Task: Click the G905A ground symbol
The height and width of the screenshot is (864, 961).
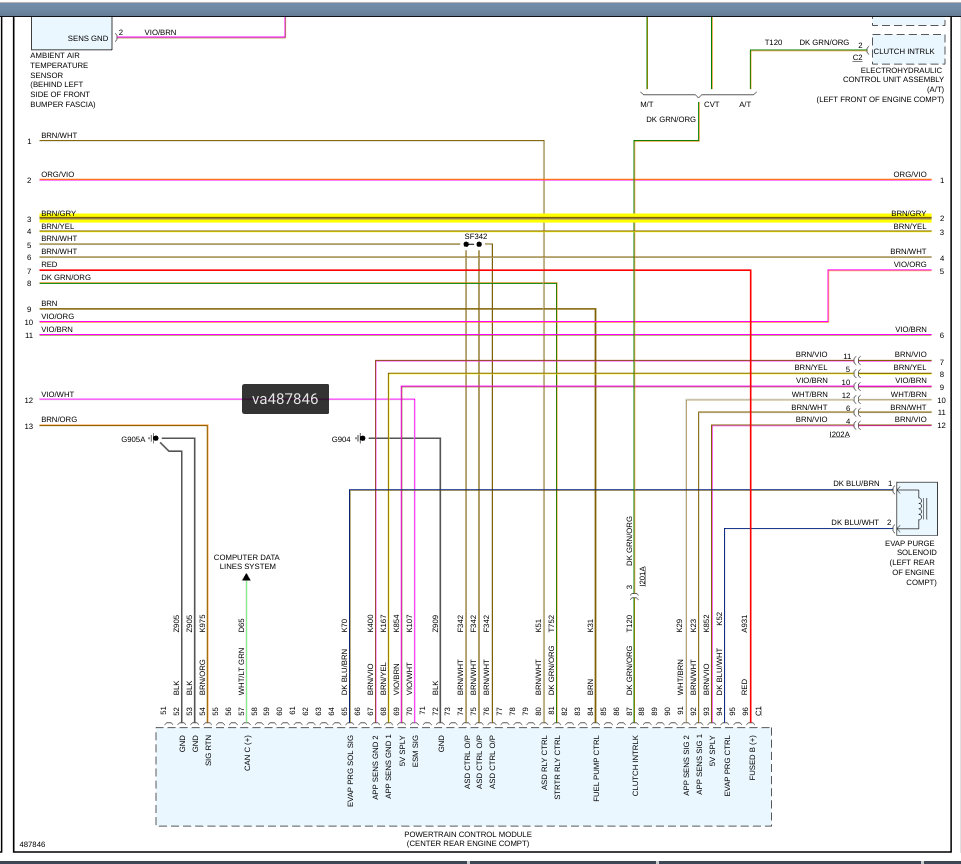Action: pos(154,438)
